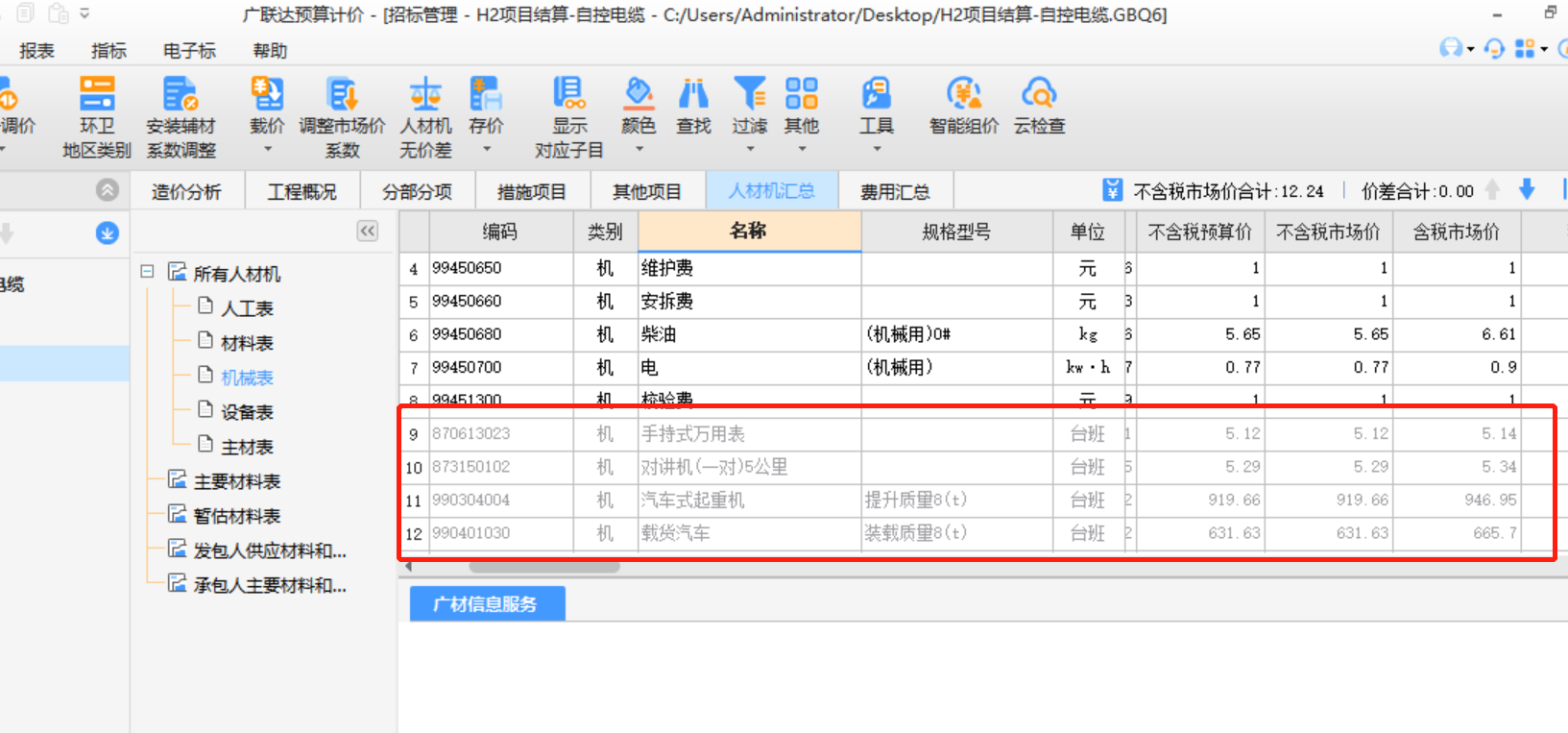Open the 工具 tools icon
Image resolution: width=1568 pixels, height=733 pixels.
pyautogui.click(x=876, y=94)
